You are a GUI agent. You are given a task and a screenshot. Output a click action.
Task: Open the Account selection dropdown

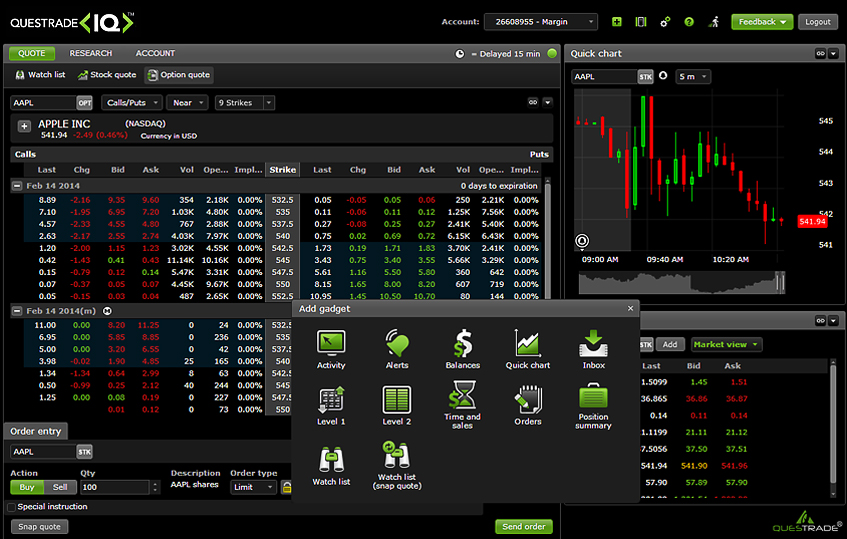[541, 22]
